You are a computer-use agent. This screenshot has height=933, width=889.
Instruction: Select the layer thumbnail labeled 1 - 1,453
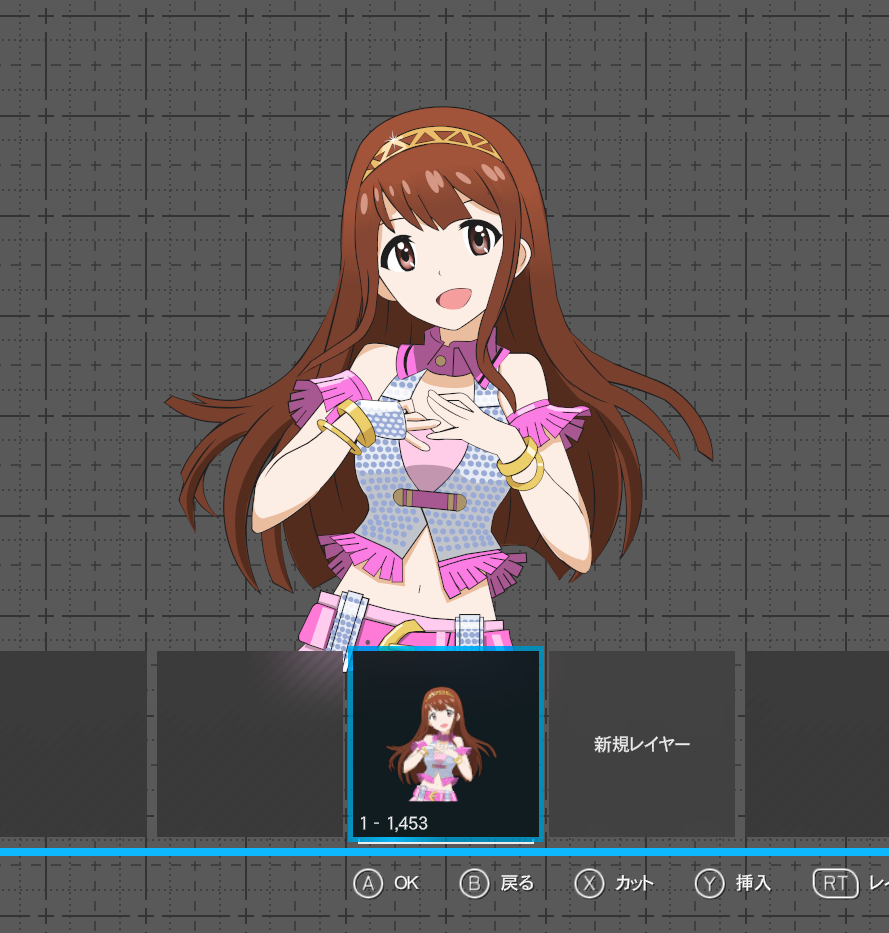tap(446, 744)
